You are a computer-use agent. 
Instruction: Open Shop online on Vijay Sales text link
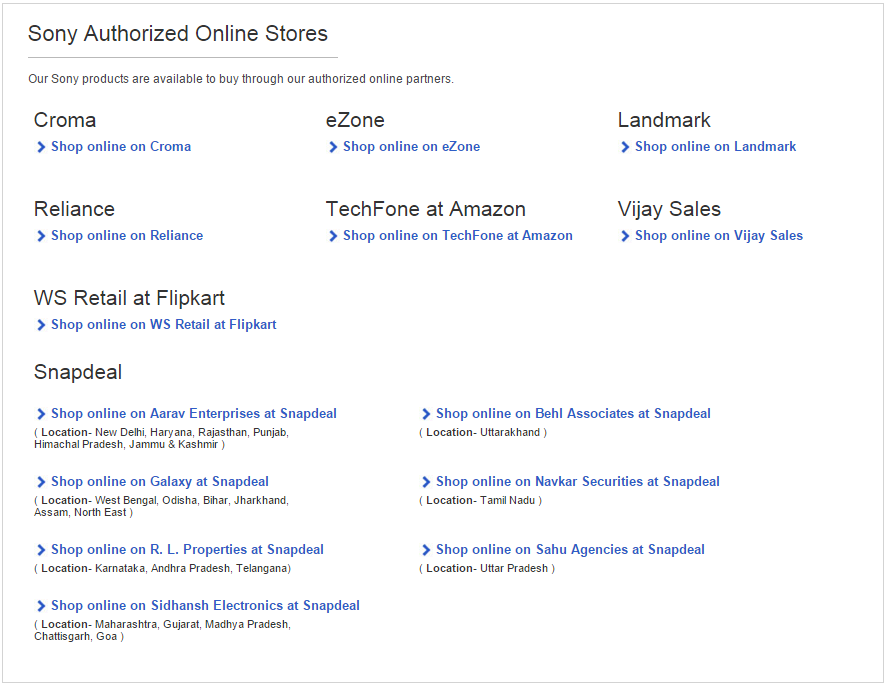719,236
